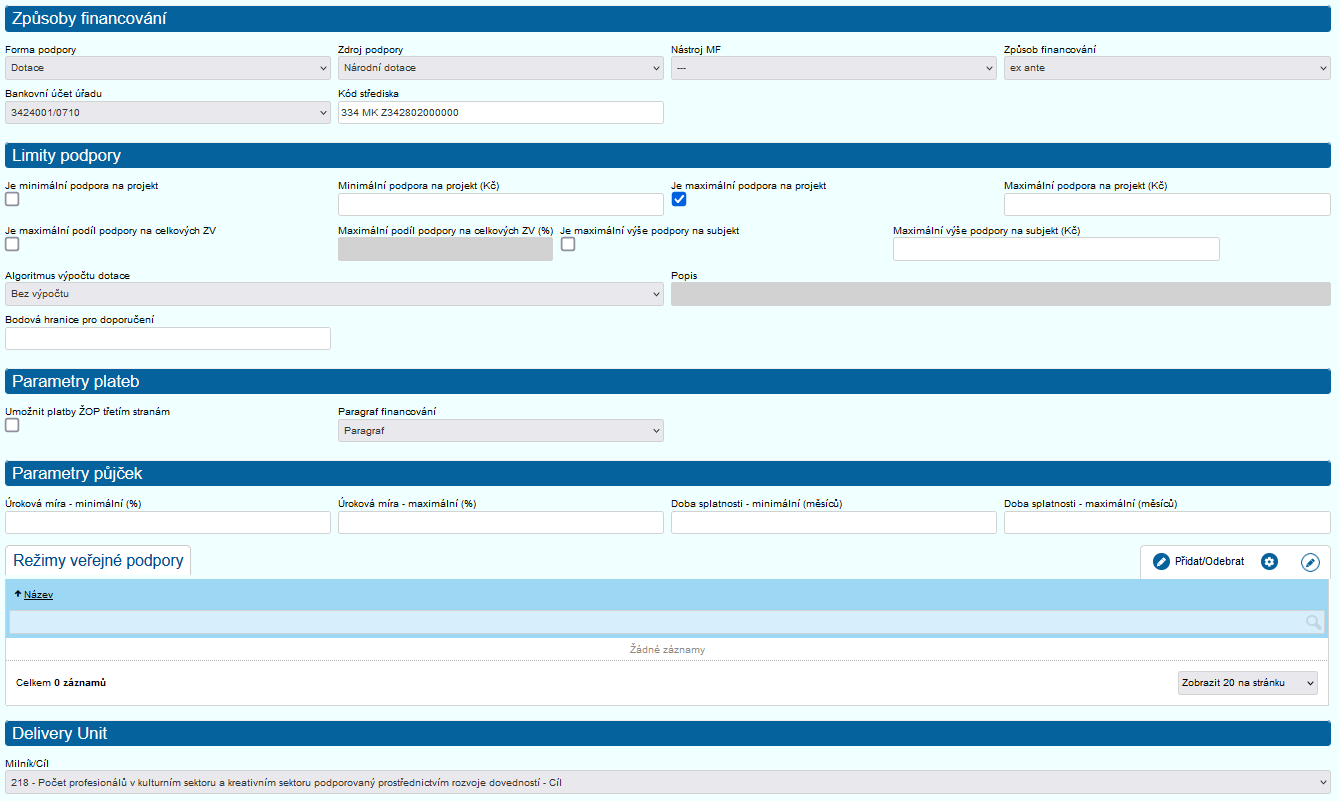Check 'Je maximální podíl podpory na celkových ZV'
Image resolution: width=1339 pixels, height=801 pixels.
[12, 244]
